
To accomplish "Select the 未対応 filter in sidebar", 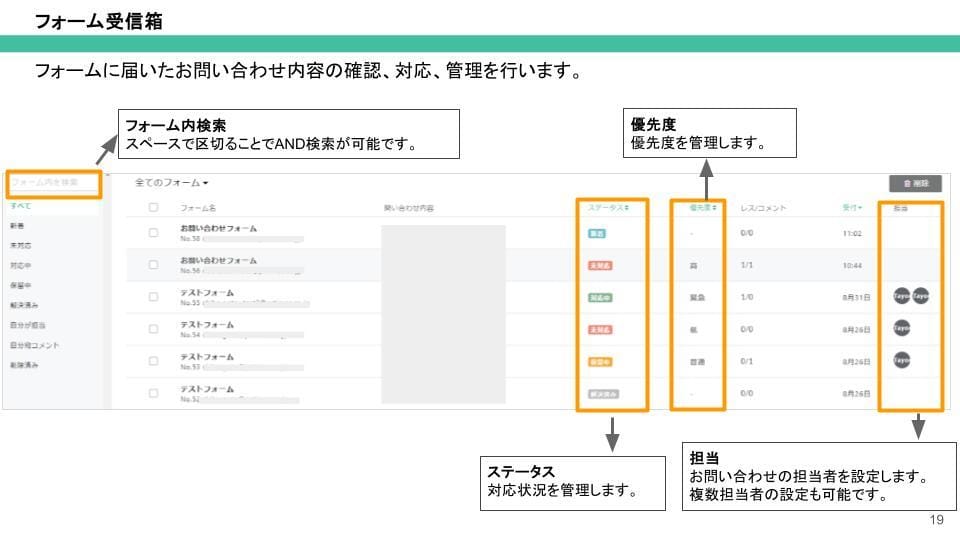I will point(20,245).
